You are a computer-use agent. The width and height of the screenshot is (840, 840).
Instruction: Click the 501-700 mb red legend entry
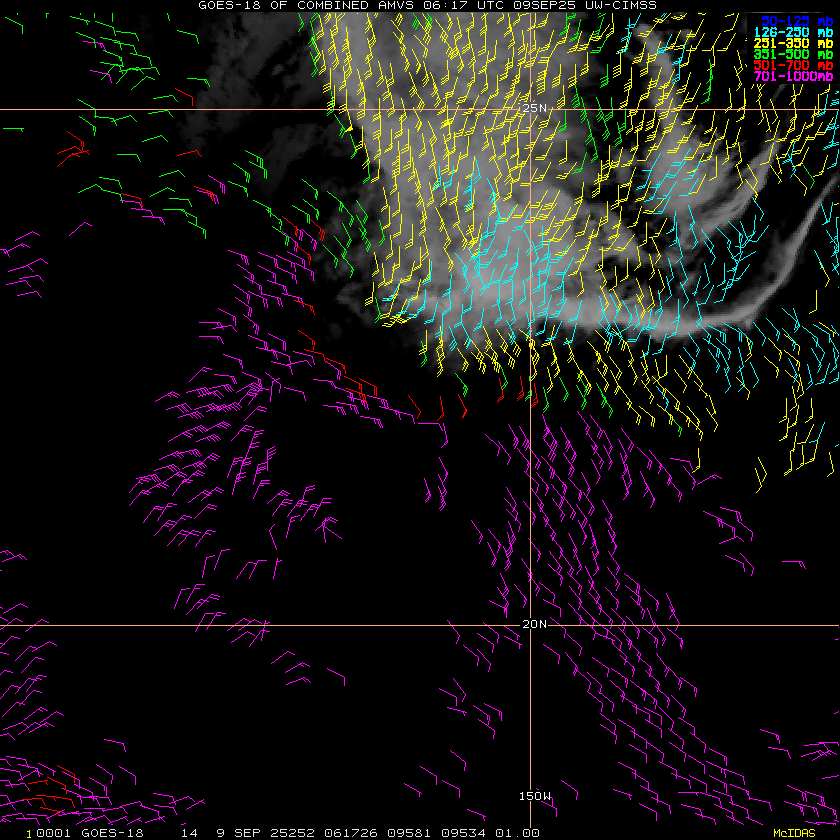pyautogui.click(x=796, y=65)
